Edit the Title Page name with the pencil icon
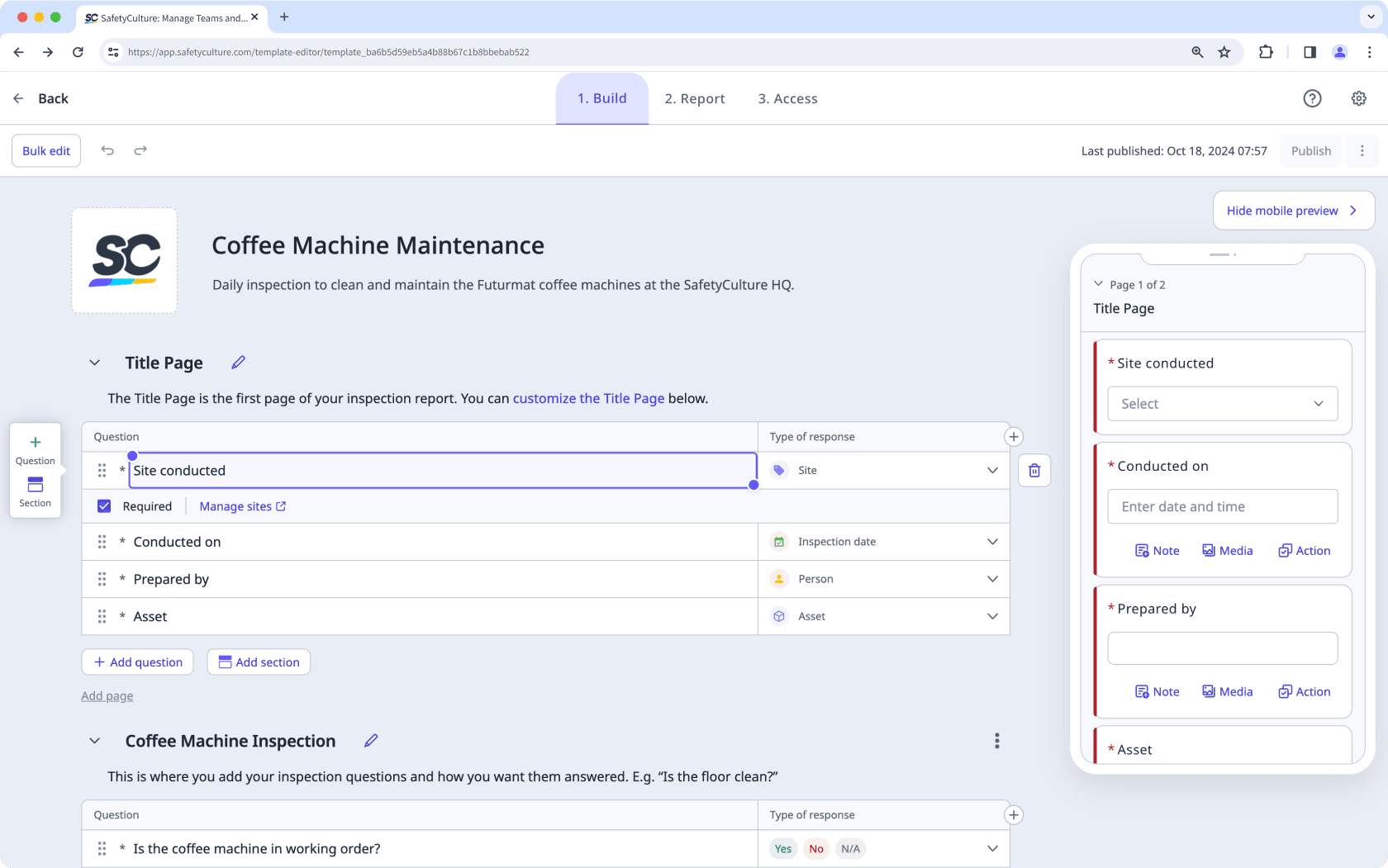Screen dimensions: 1388x868 [238, 362]
